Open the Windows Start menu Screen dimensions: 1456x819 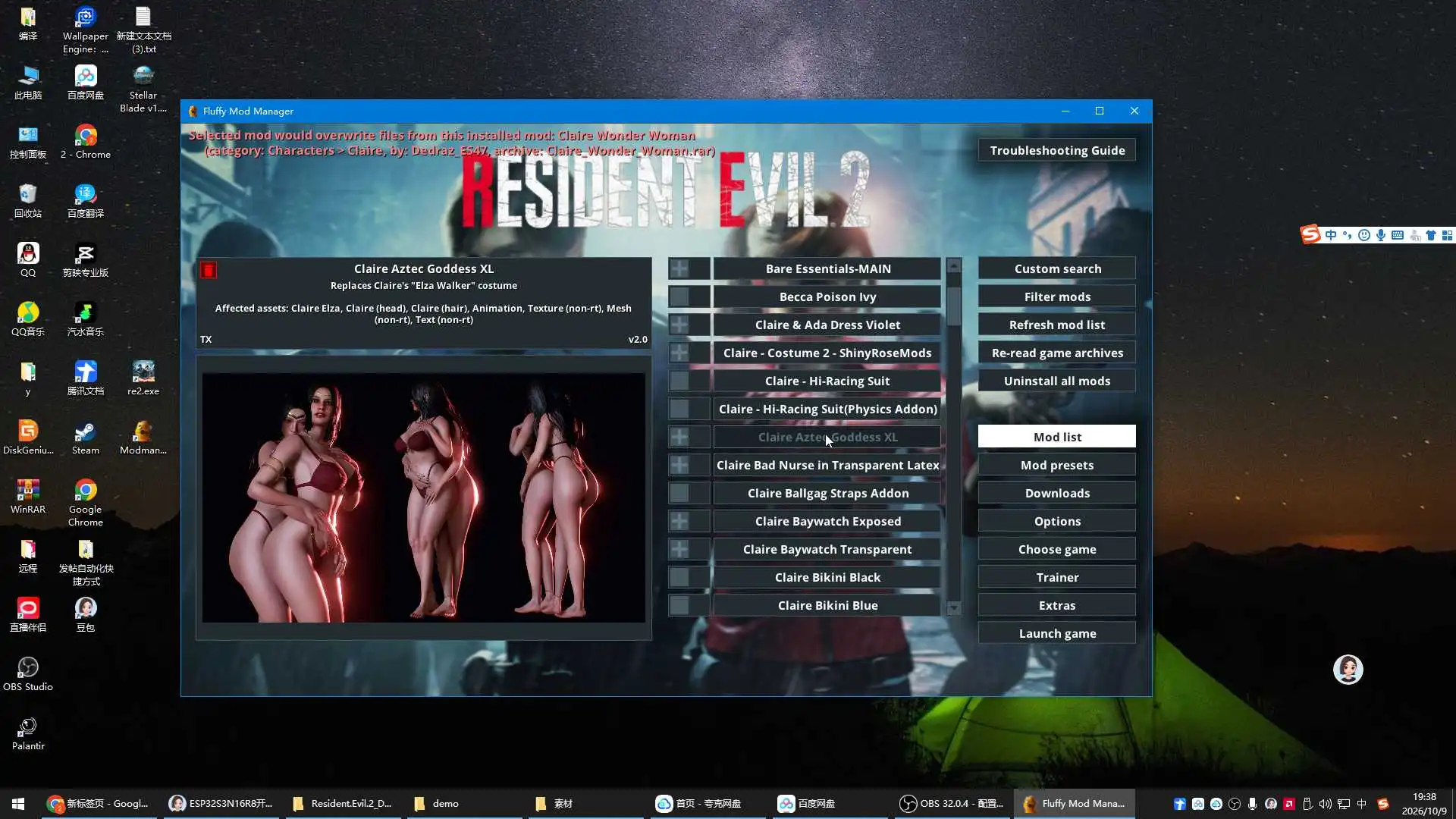click(18, 803)
